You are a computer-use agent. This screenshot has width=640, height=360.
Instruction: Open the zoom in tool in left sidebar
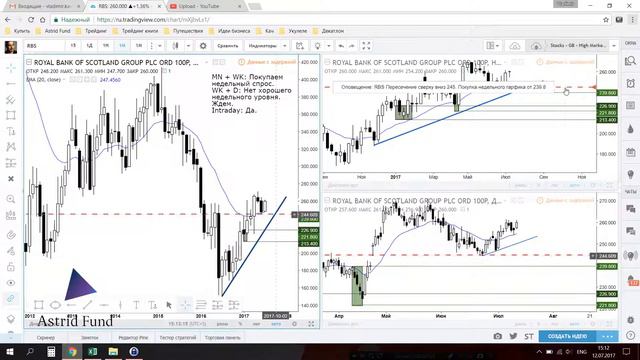[11, 199]
